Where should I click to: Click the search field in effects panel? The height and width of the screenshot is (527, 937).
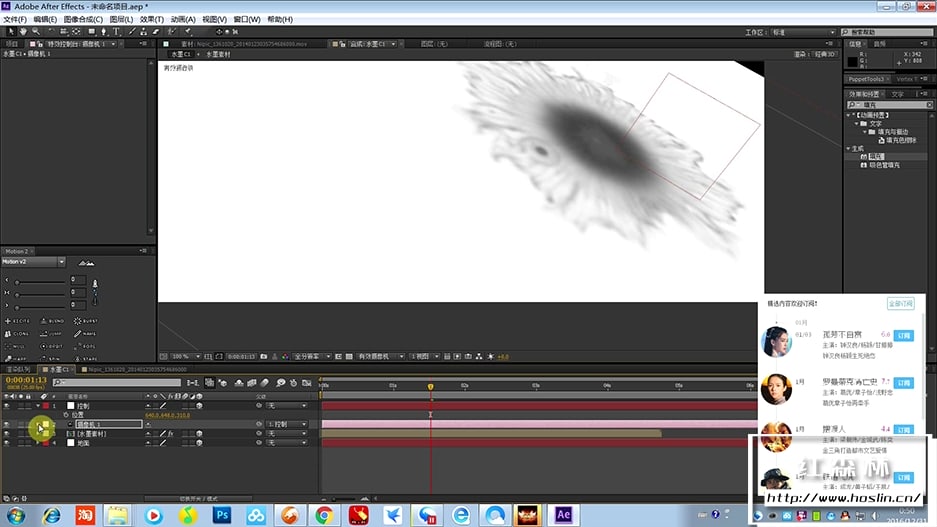(890, 105)
